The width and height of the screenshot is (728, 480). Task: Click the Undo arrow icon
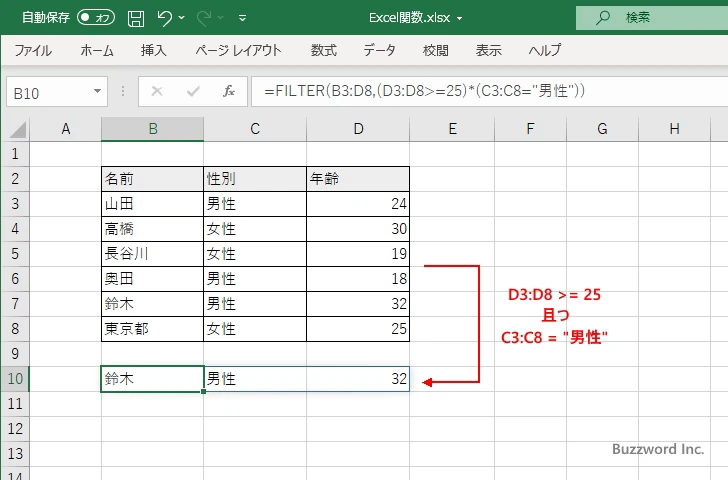click(166, 17)
